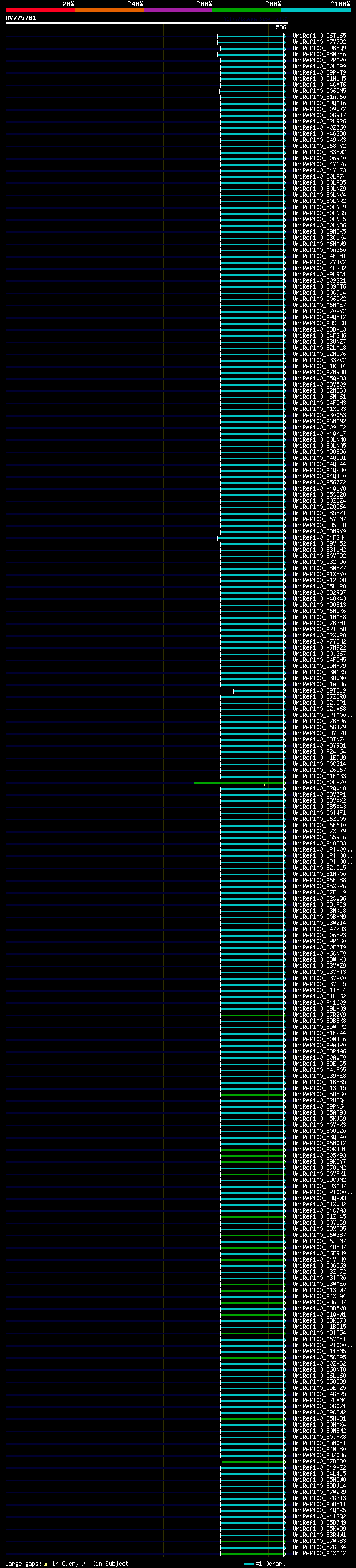Select the UniRef100_C3VZP1 label
356x1568 pixels.
pos(319,795)
